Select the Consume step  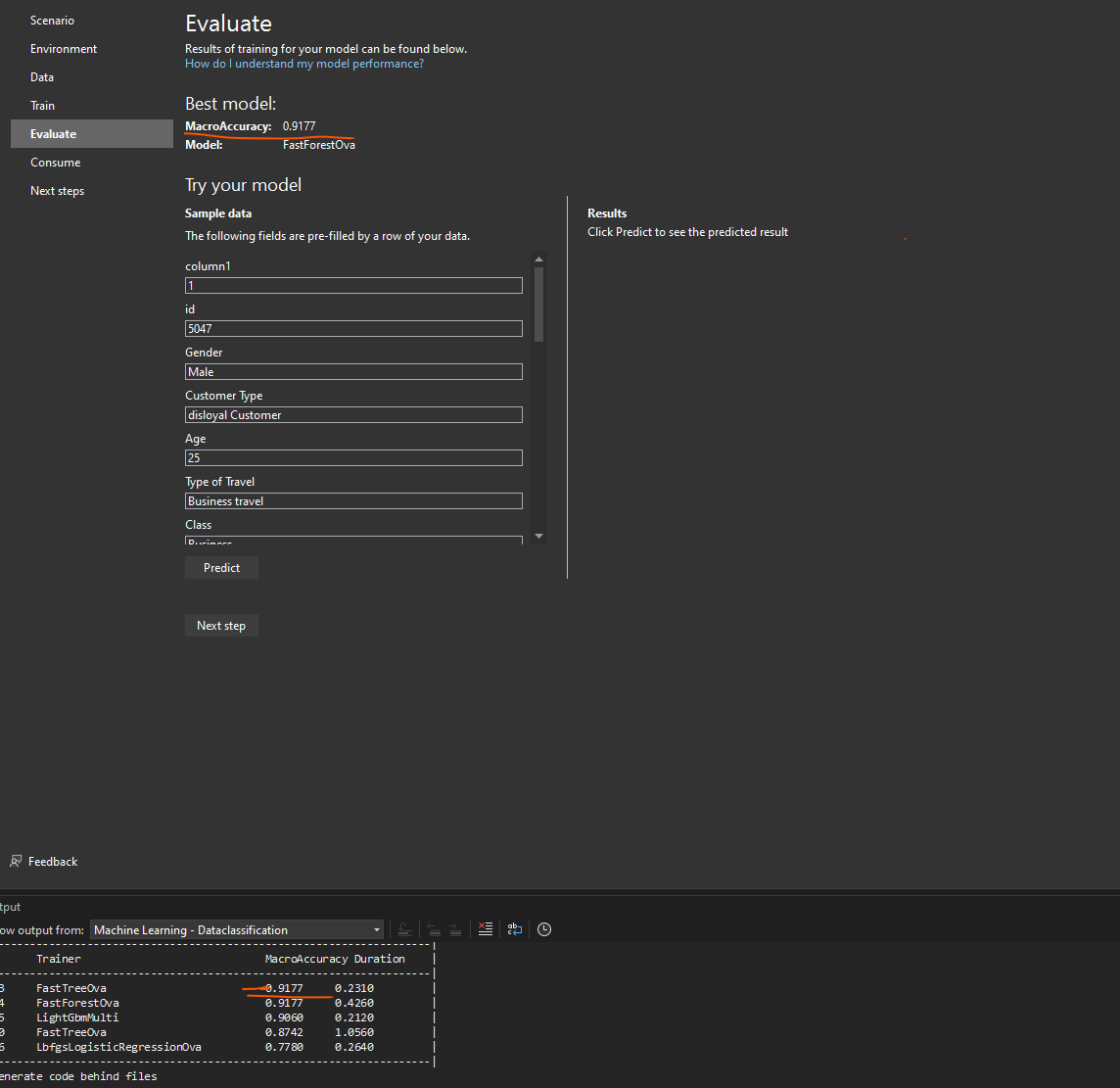(x=55, y=162)
